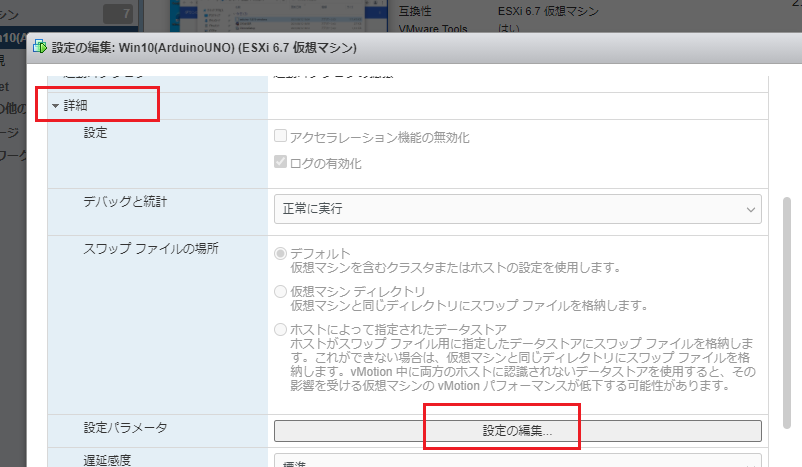The image size is (802, 467).
Task: Click the VM icon in dialog title bar
Action: (40, 47)
